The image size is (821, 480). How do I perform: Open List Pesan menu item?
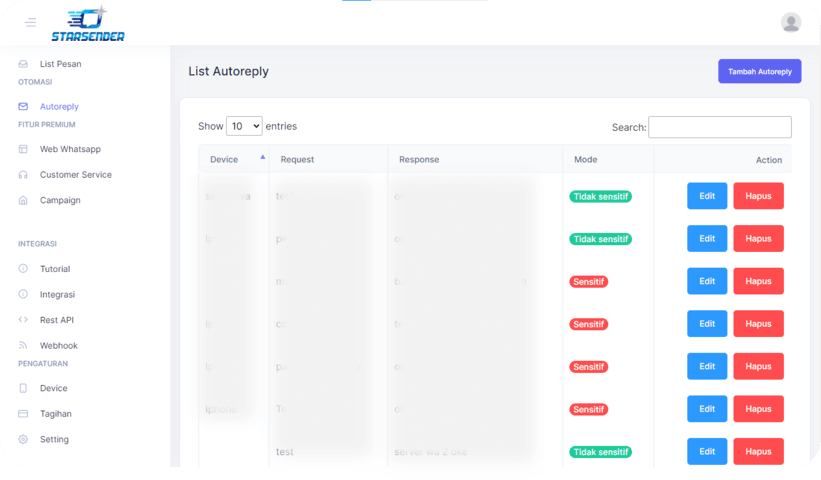[x=61, y=64]
